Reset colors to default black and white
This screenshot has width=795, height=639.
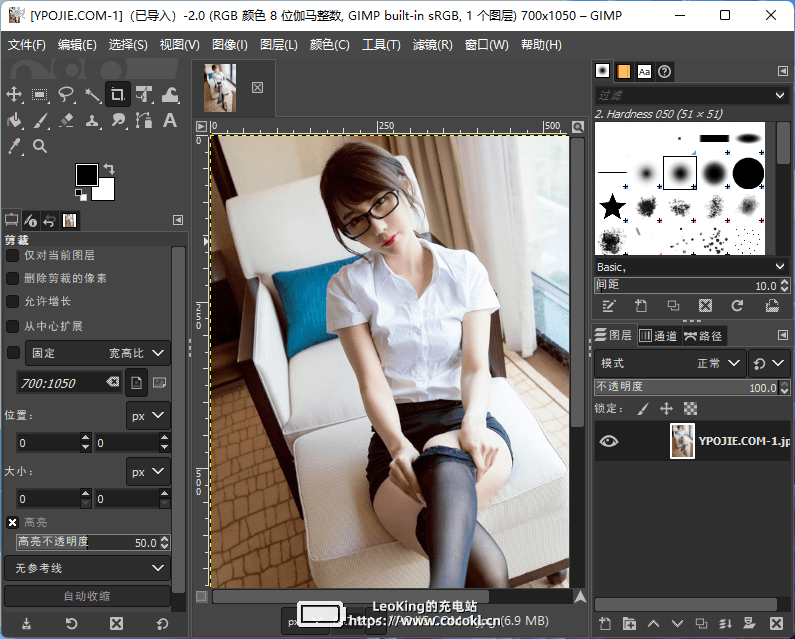click(81, 195)
